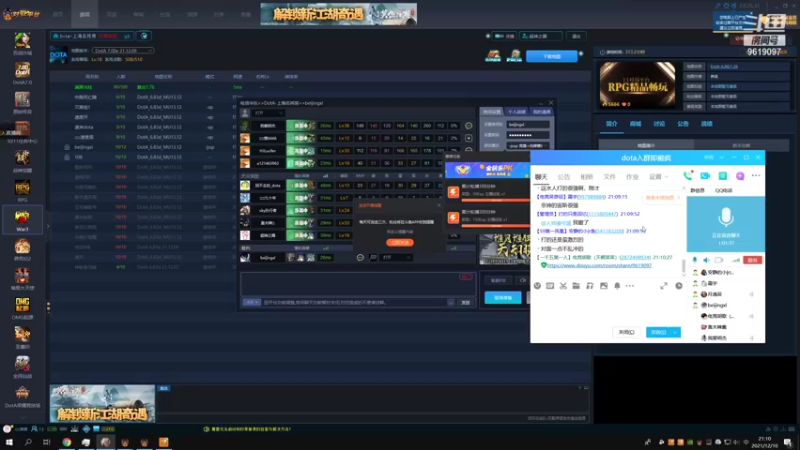Hang up with the red button in QQ voice panel
Screen dimensions: 800x450
click(x=753, y=260)
